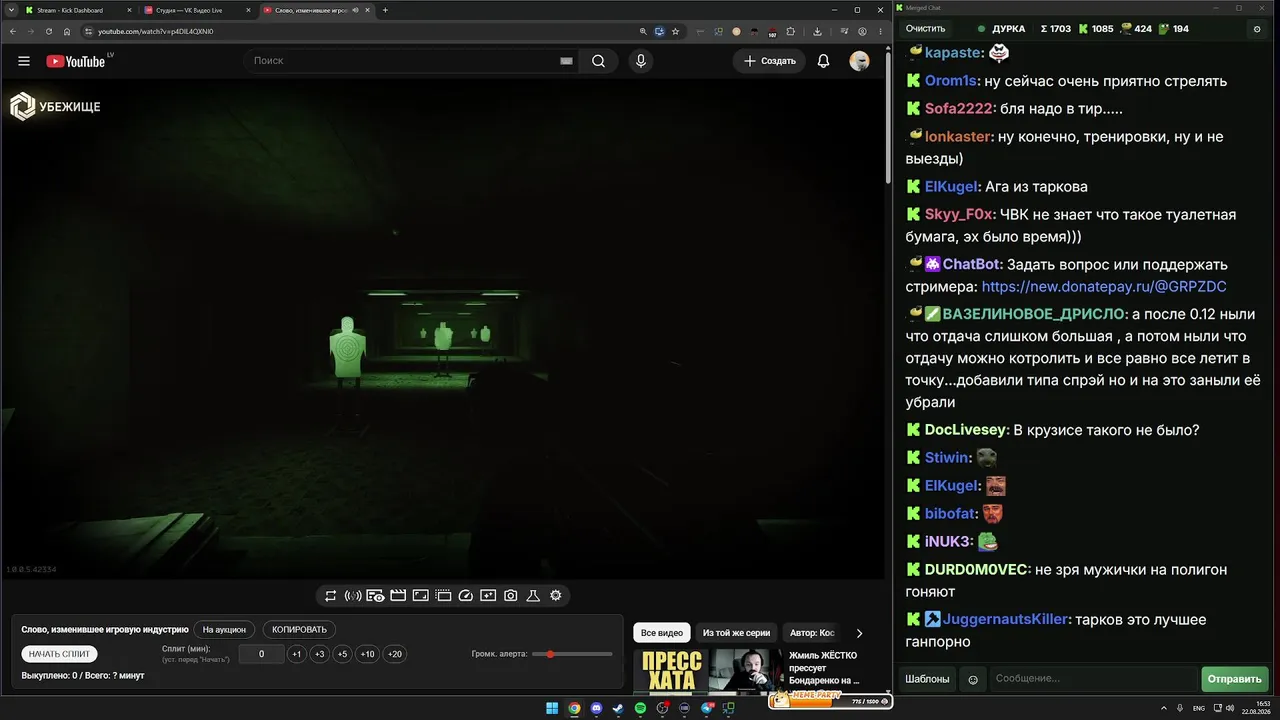Viewport: 1280px width, 720px height.
Task: Open the gear settings in the player toolbar
Action: pos(556,596)
